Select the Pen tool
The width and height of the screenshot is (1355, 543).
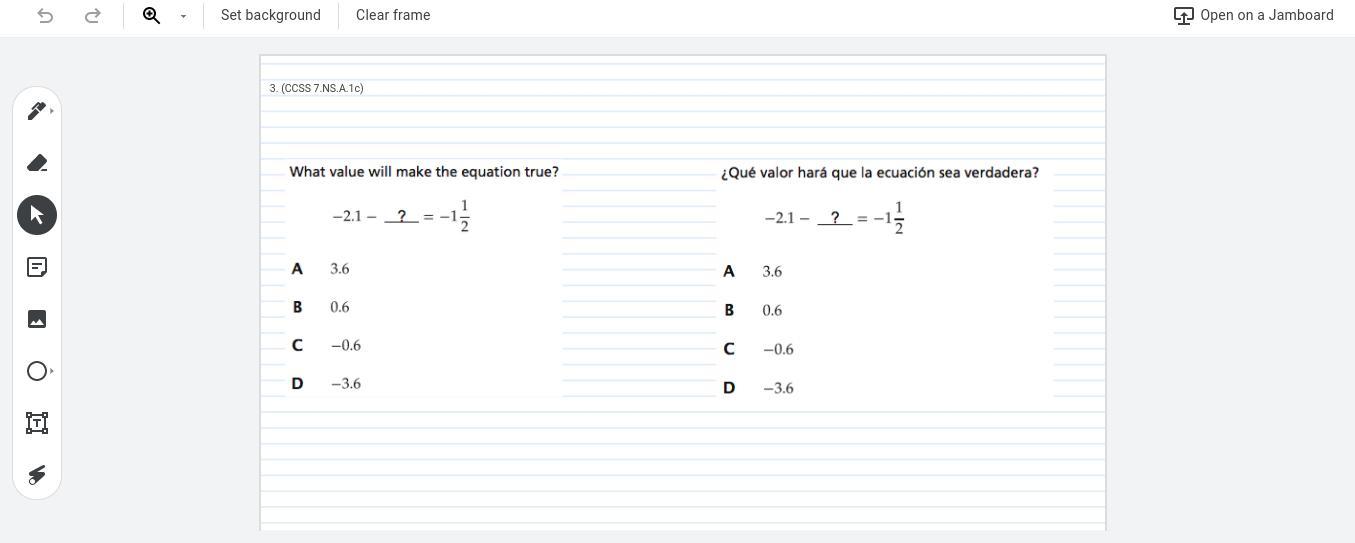coord(36,111)
